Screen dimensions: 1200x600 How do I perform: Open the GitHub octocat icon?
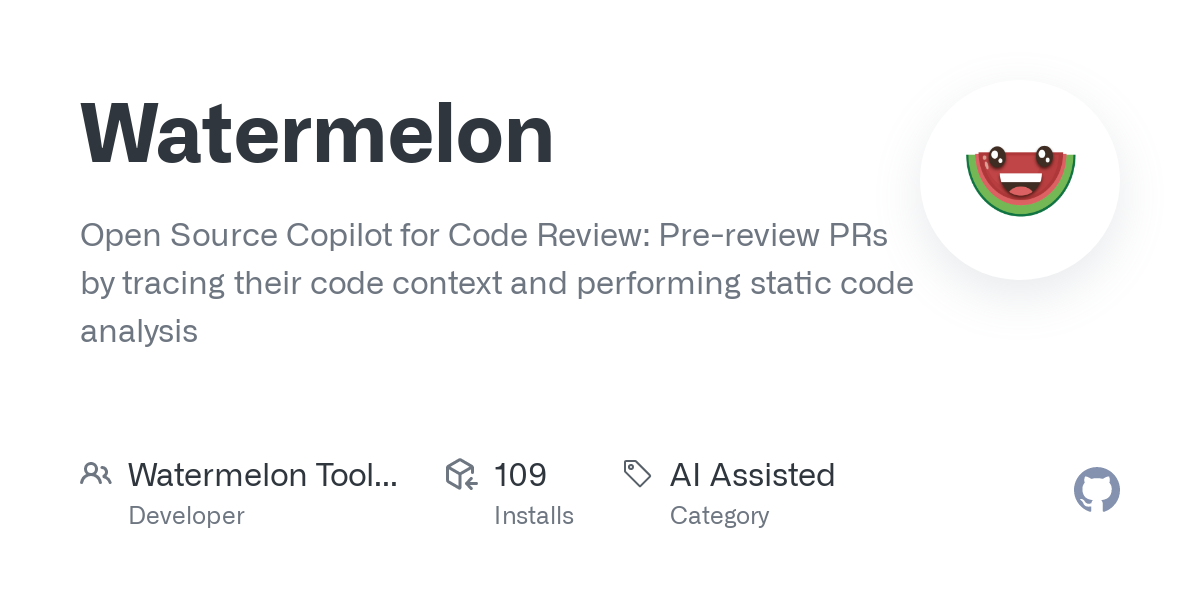(1096, 490)
